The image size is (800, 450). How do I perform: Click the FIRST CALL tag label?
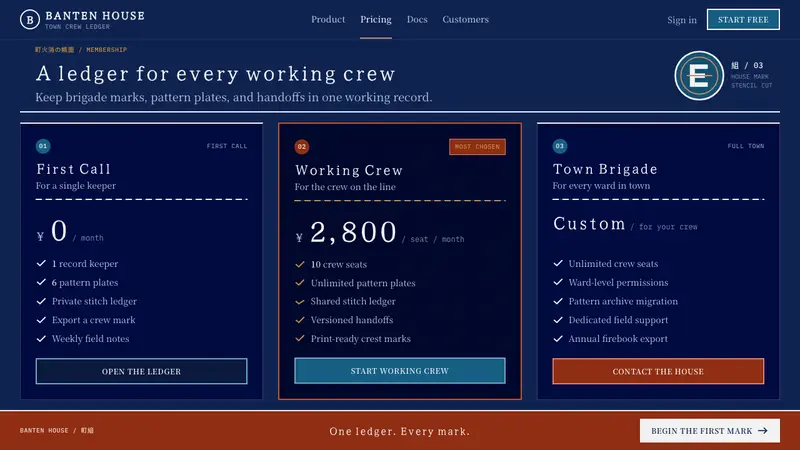point(227,146)
